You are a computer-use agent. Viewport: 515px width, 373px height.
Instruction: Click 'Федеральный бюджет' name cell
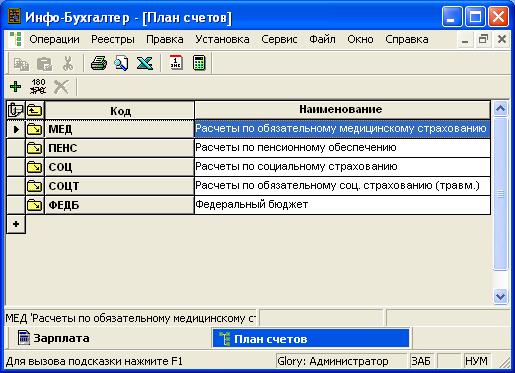342,205
